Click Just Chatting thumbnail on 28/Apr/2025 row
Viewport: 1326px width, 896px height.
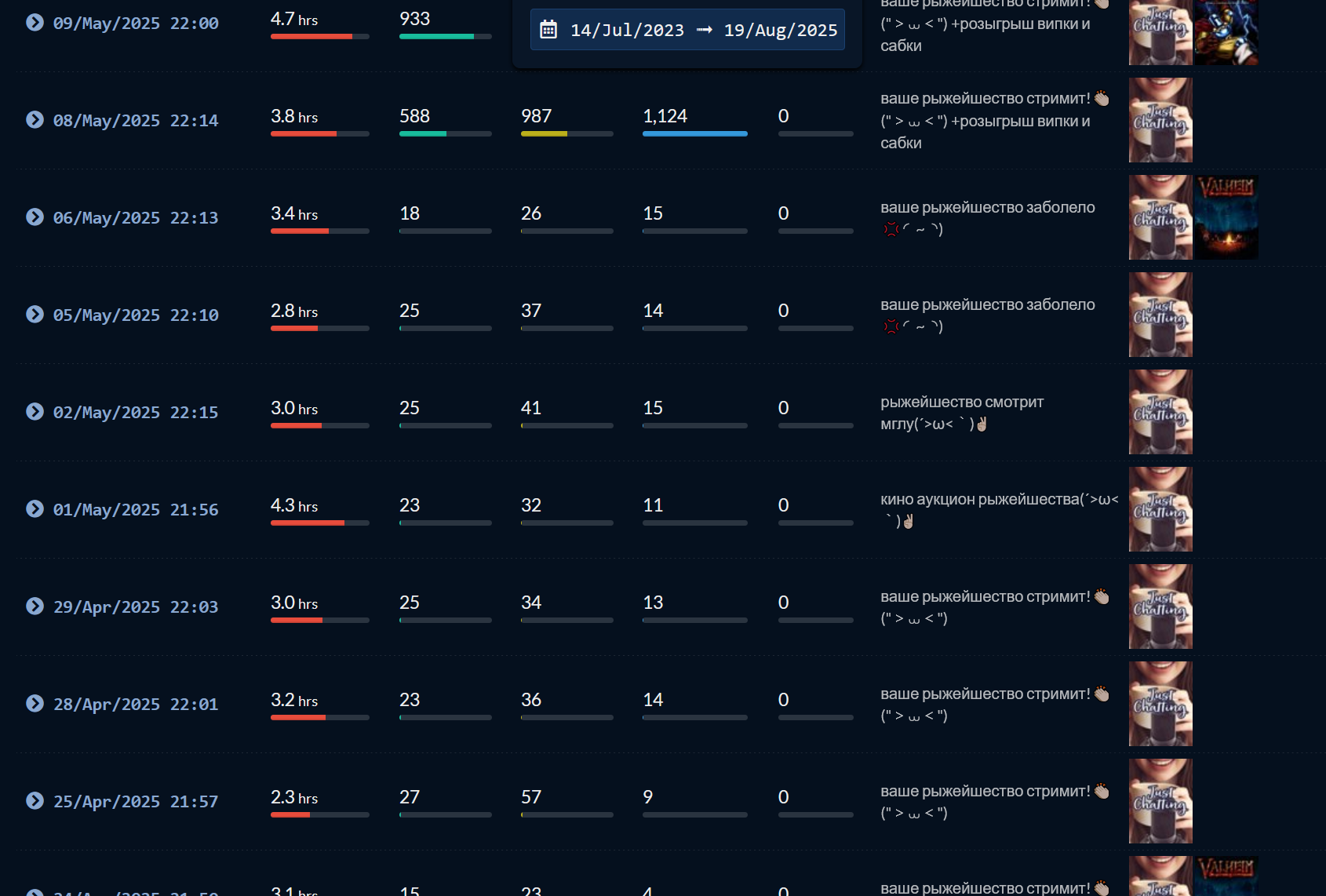[x=1160, y=704]
